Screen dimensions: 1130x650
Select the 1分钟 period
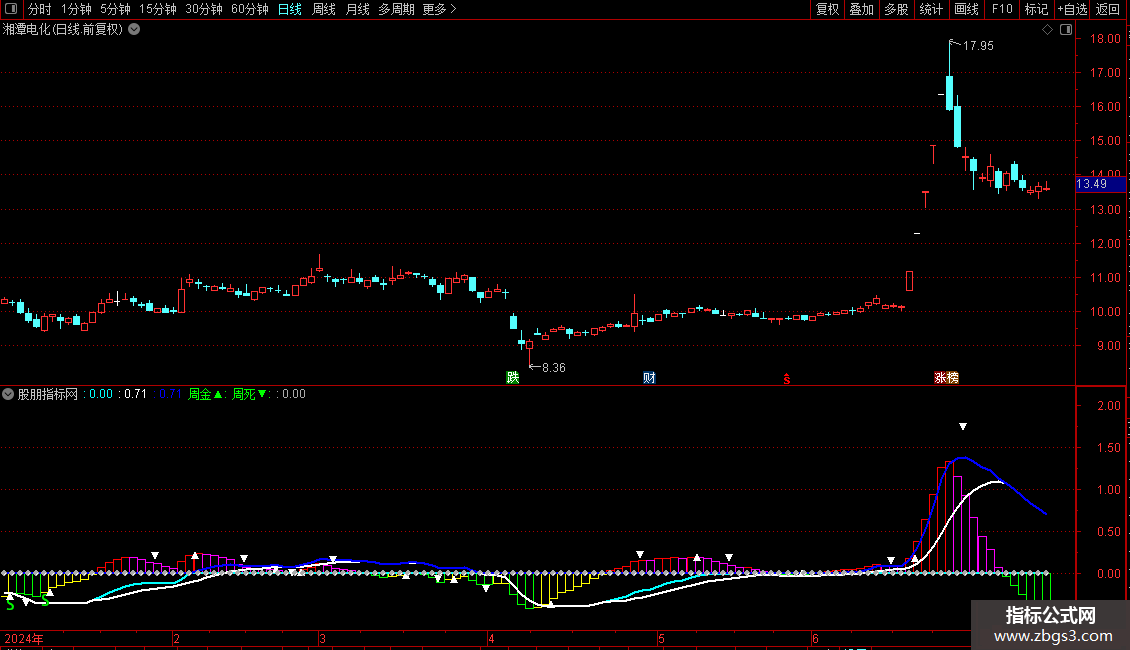[76, 9]
